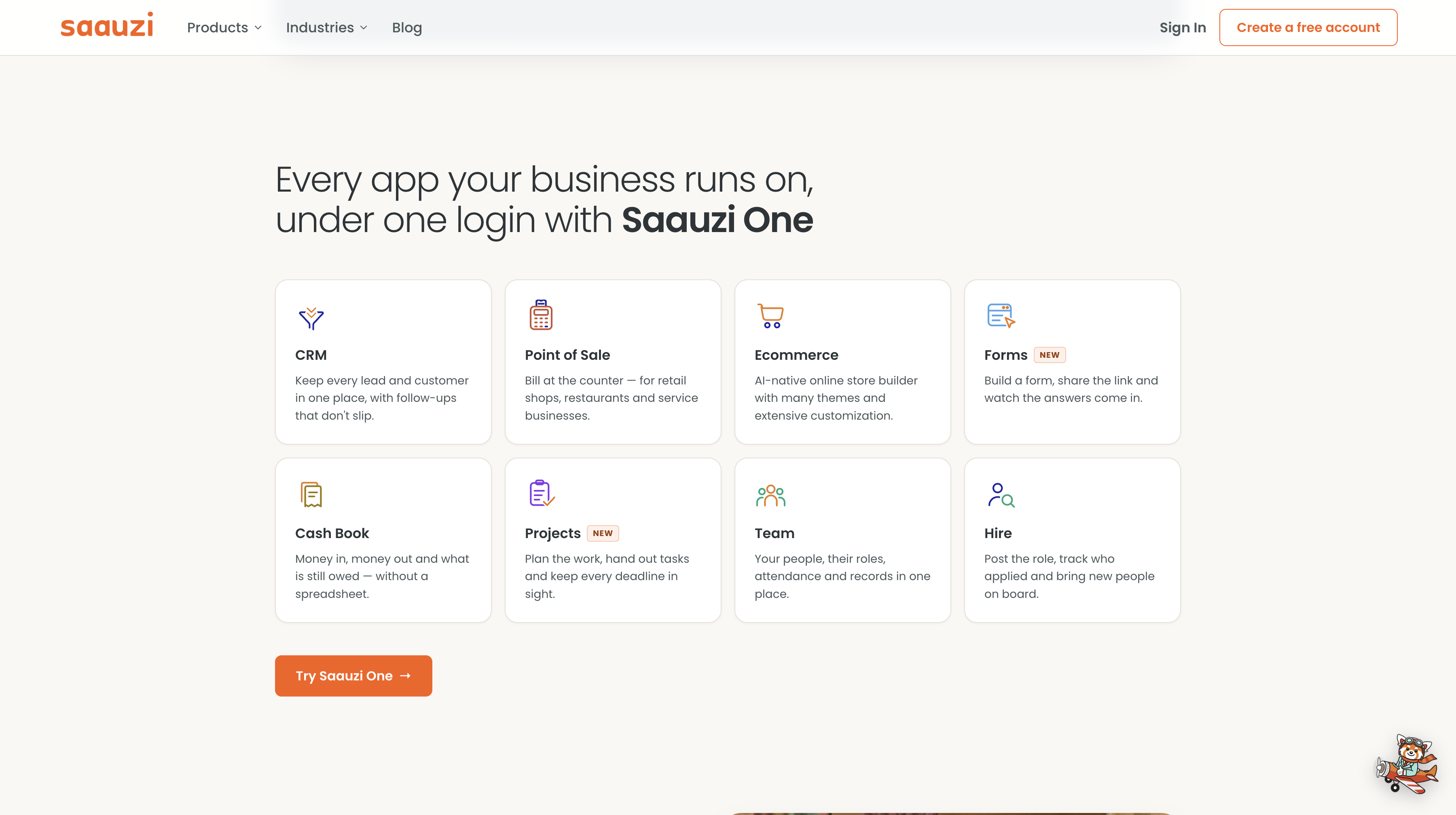
Task: Click the Point of Sale register icon
Action: pyautogui.click(x=541, y=315)
